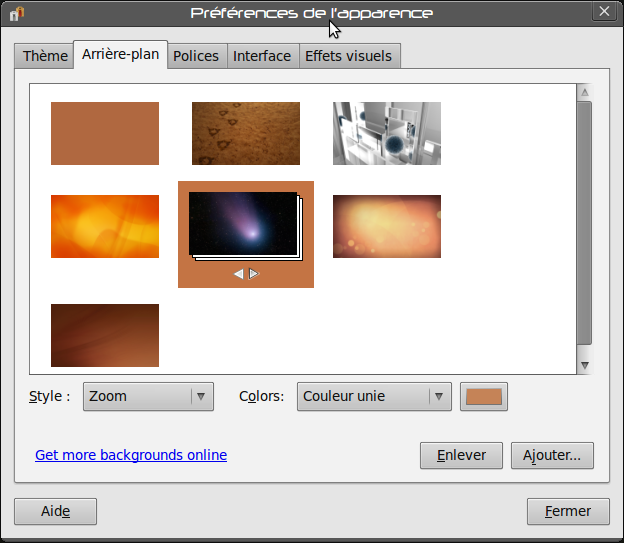
Task: Open the Effets visuels tab
Action: click(x=349, y=56)
